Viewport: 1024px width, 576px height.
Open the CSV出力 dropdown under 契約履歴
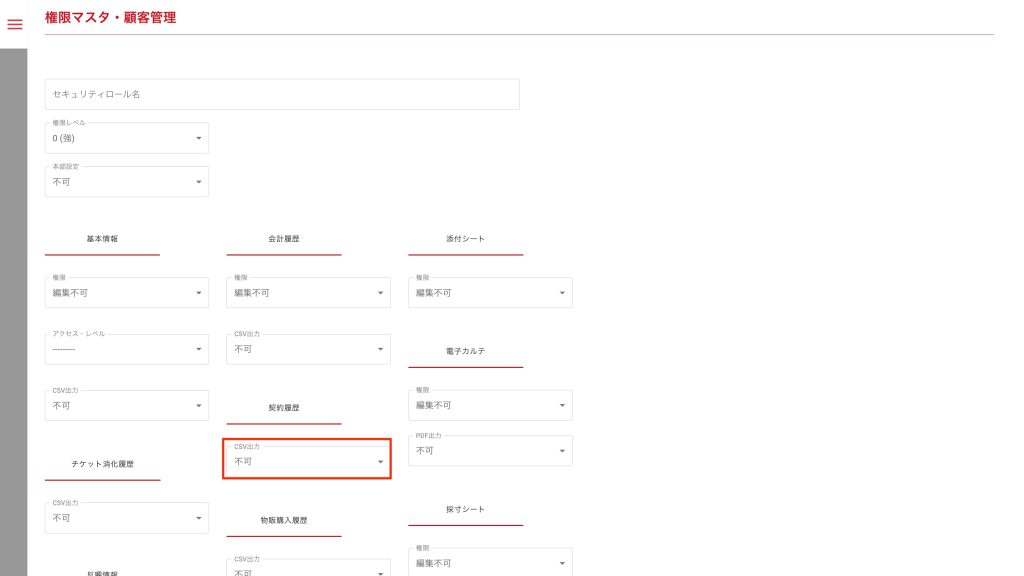click(308, 461)
